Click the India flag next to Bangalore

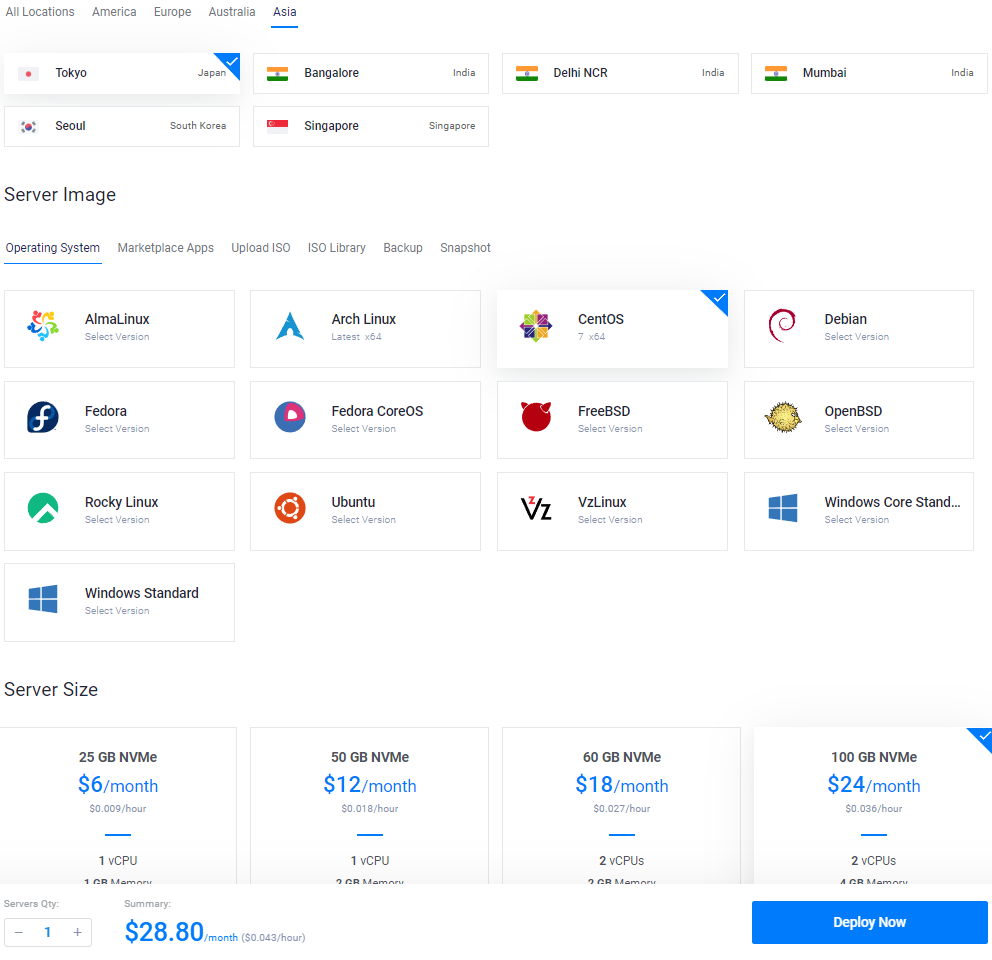277,73
